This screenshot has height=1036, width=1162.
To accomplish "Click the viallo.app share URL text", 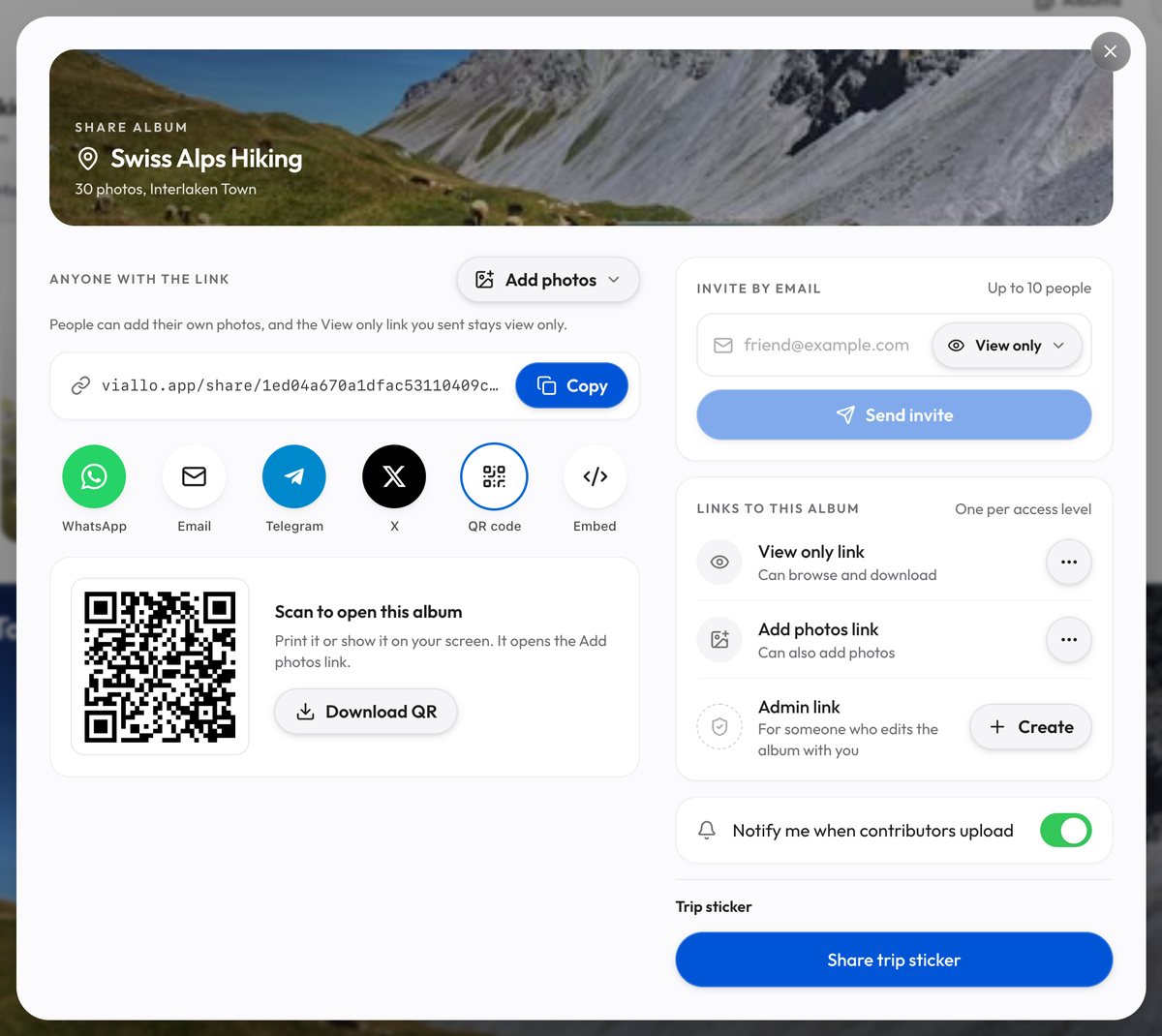I will tap(300, 385).
